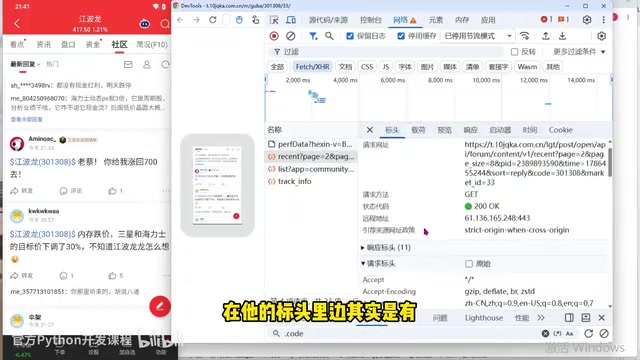The height and width of the screenshot is (360, 640).
Task: Enable the invert filter checkbox
Action: [x=514, y=52]
